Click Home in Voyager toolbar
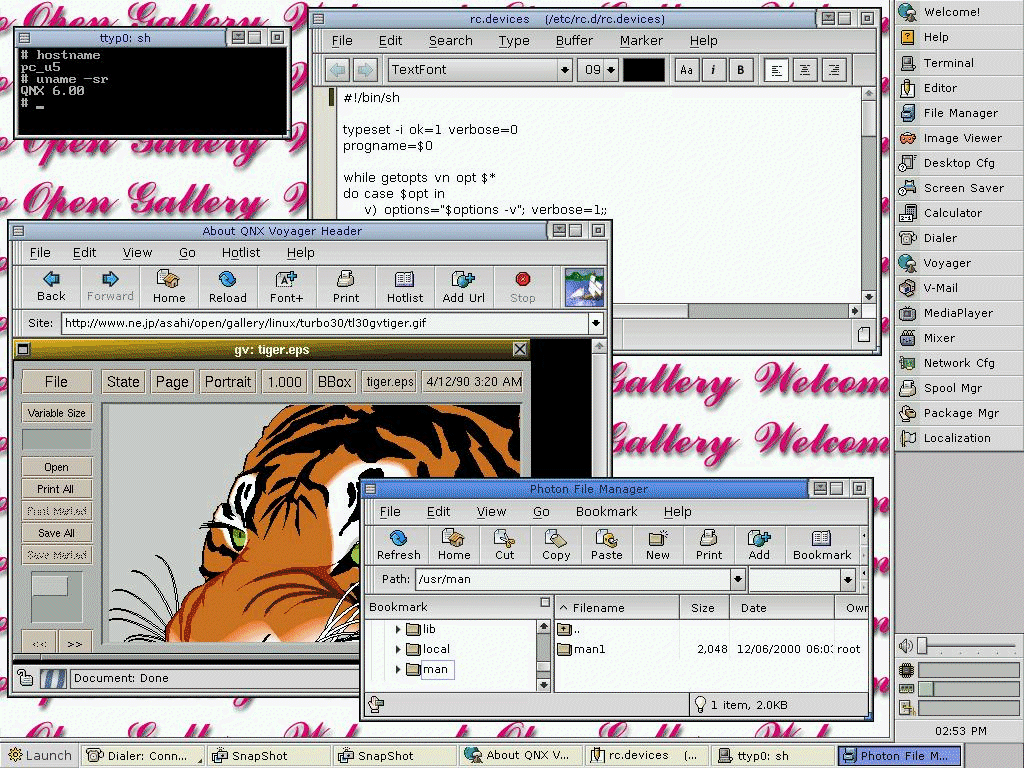This screenshot has width=1024, height=768. (169, 287)
